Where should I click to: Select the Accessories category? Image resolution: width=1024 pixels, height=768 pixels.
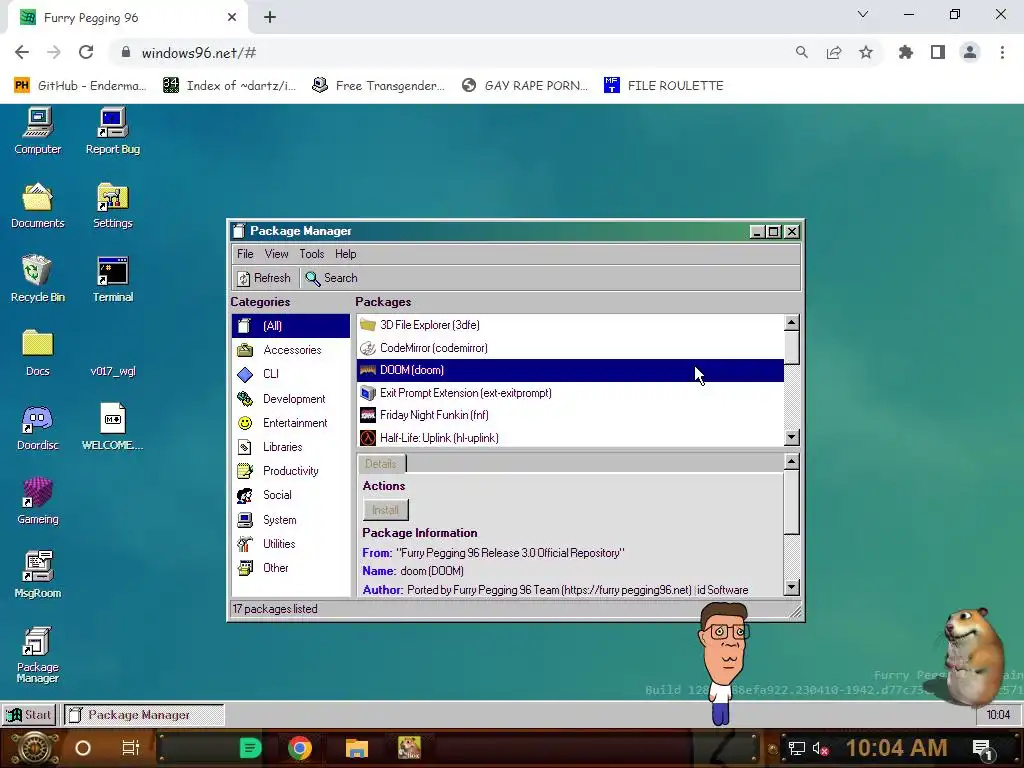(291, 350)
